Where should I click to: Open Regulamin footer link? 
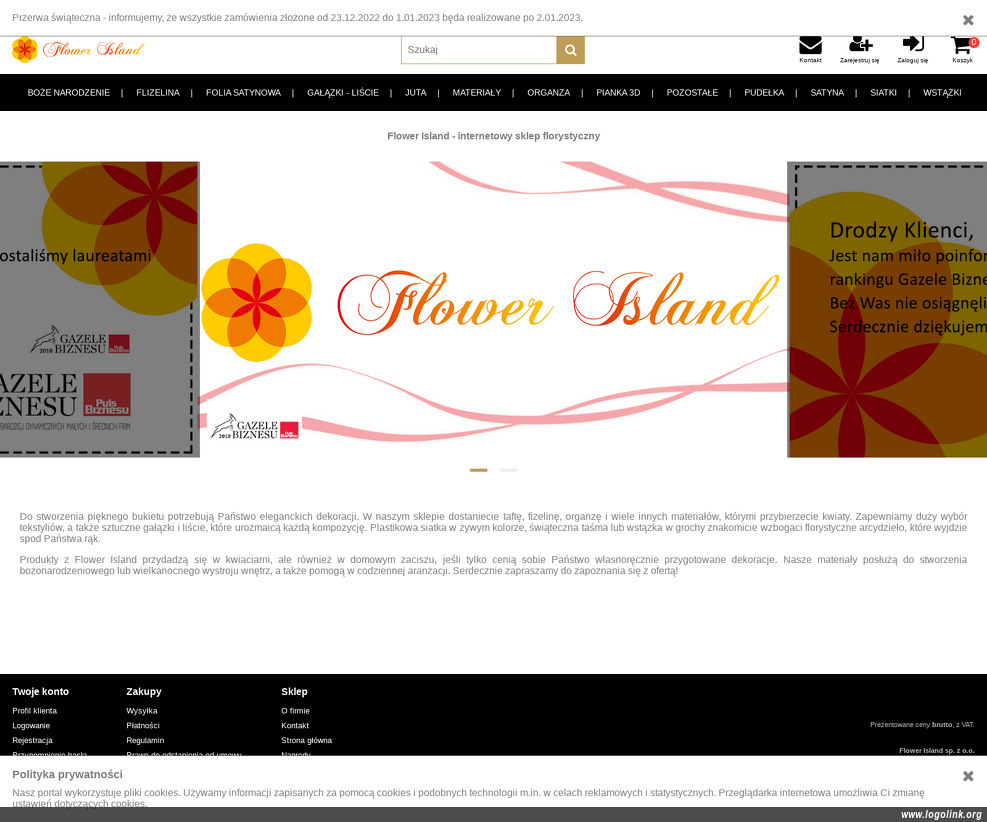point(145,740)
